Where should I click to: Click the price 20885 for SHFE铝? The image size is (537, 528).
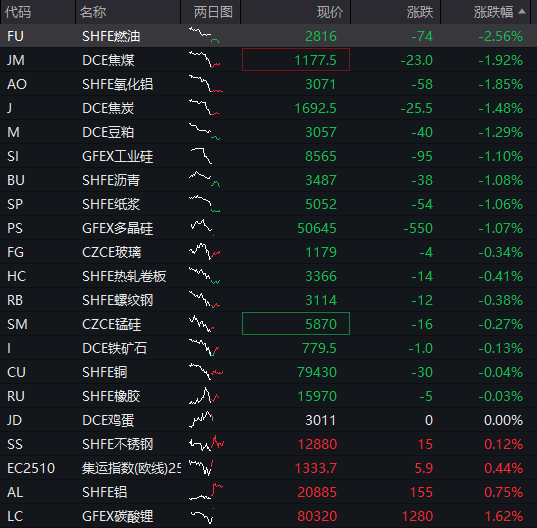pos(317,492)
